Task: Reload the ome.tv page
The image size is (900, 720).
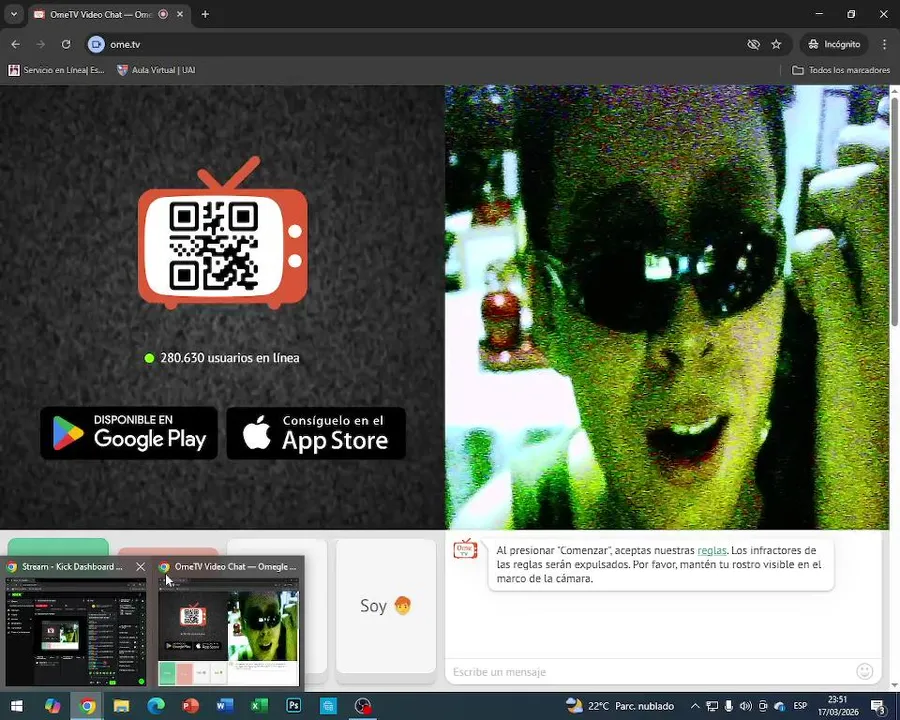Action: pos(66,44)
